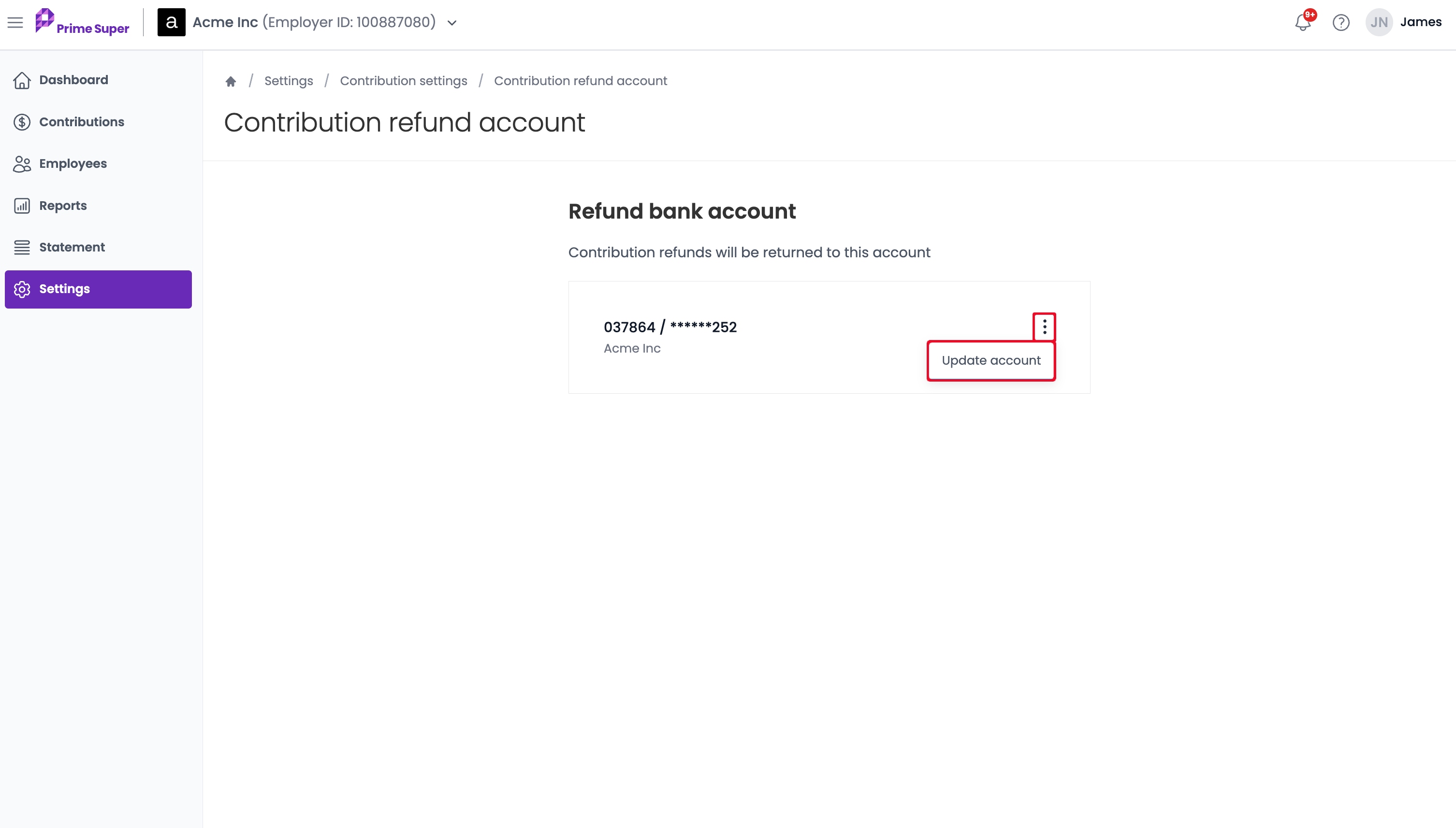Go to Dashboard in the sidebar
1456x828 pixels.
click(x=98, y=80)
